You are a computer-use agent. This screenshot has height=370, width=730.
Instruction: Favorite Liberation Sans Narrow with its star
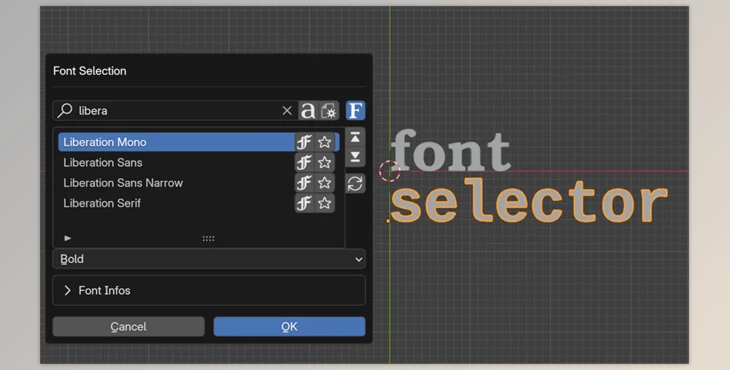tap(324, 183)
